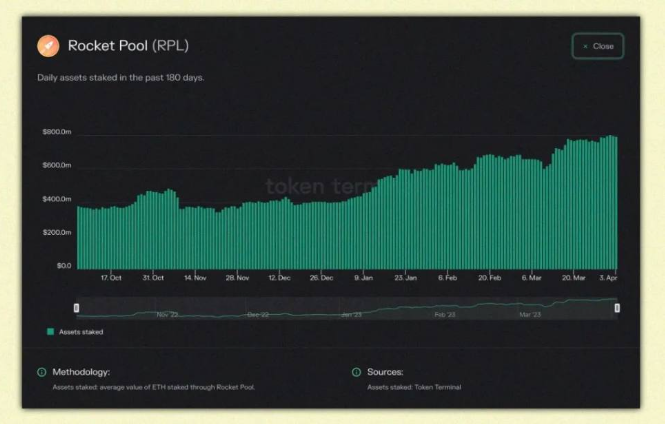Grab the right range selector handle

tap(617, 308)
